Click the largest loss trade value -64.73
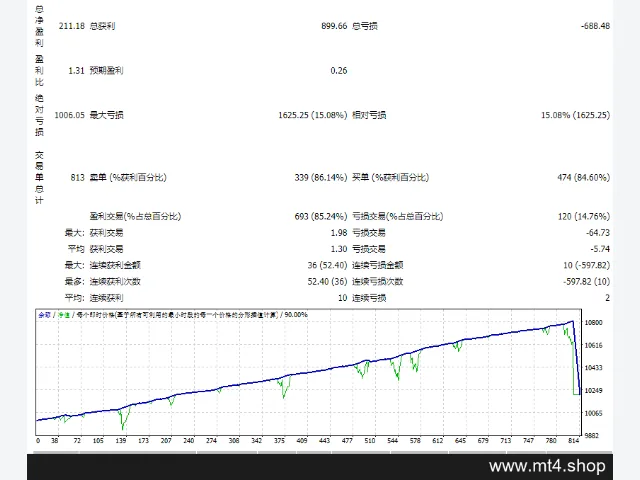640x480 pixels. pyautogui.click(x=598, y=233)
